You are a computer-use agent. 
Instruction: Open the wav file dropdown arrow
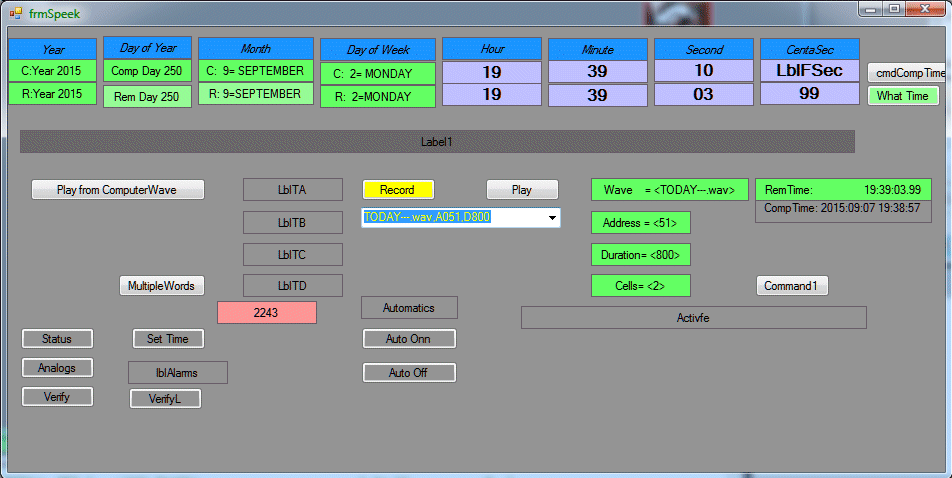[552, 217]
